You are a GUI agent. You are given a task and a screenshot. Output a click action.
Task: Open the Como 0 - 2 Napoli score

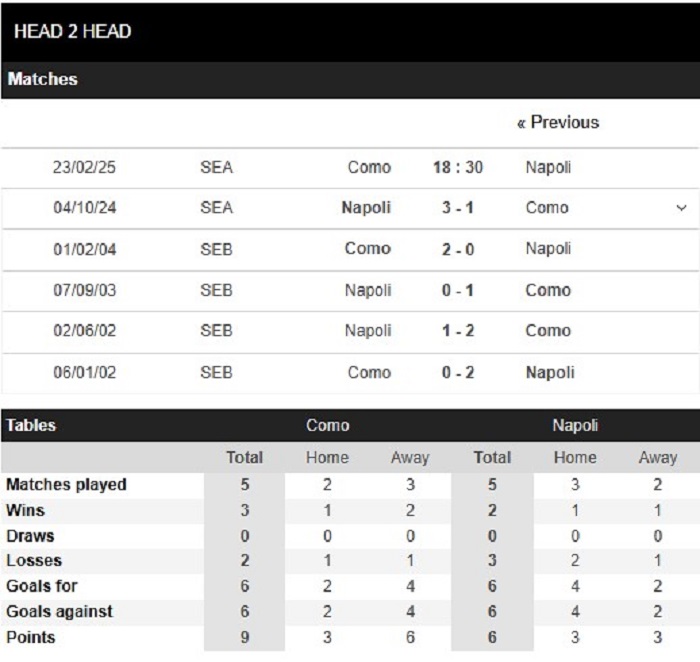pyautogui.click(x=458, y=373)
